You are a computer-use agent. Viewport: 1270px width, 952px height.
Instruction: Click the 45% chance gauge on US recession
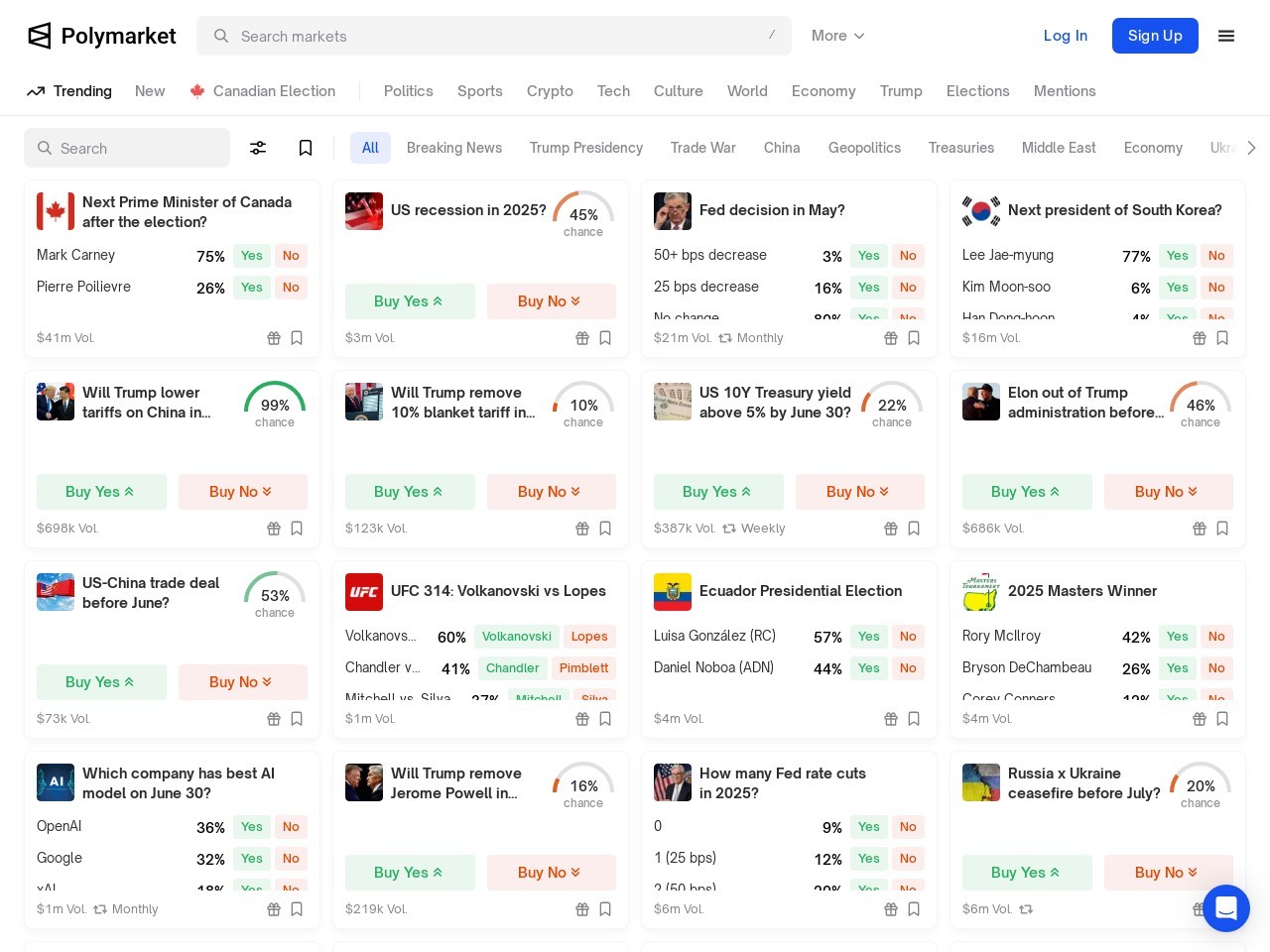pos(583,214)
